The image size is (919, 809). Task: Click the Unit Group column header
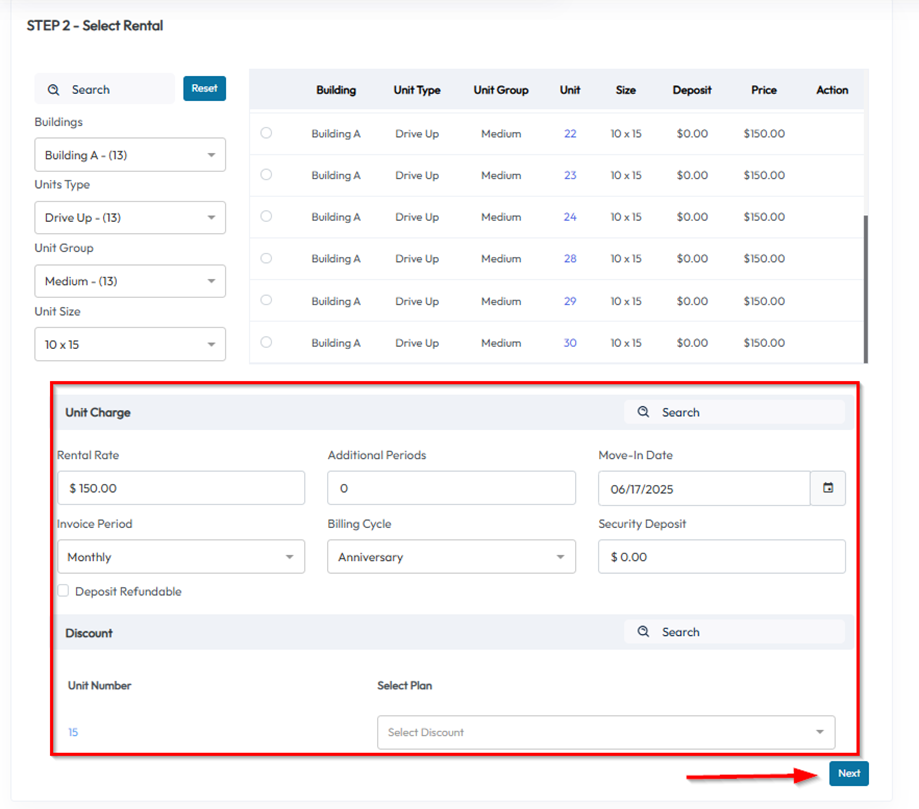501,90
